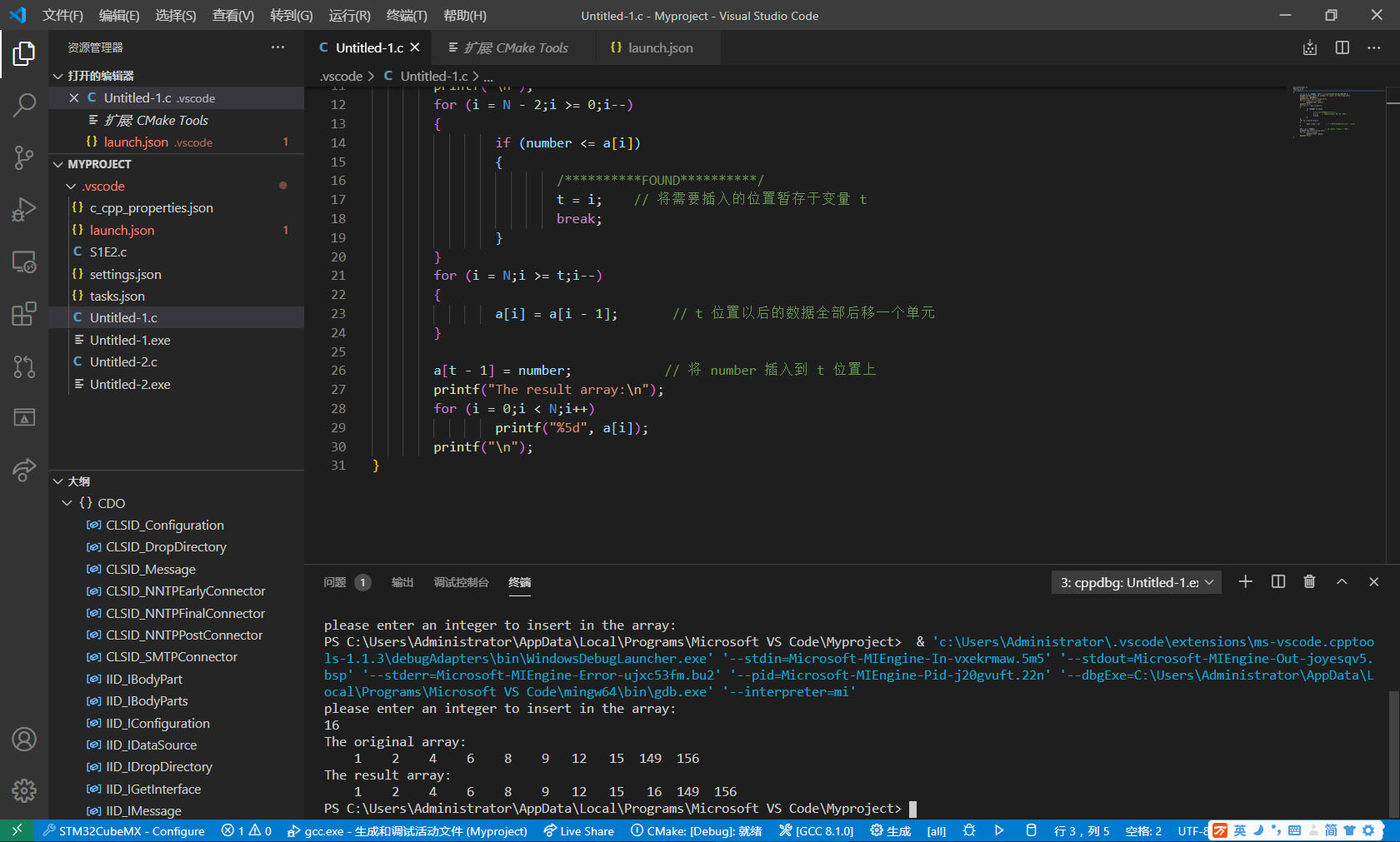Open the Explorer view in activity bar
Viewport: 1400px width, 842px height.
[x=24, y=54]
